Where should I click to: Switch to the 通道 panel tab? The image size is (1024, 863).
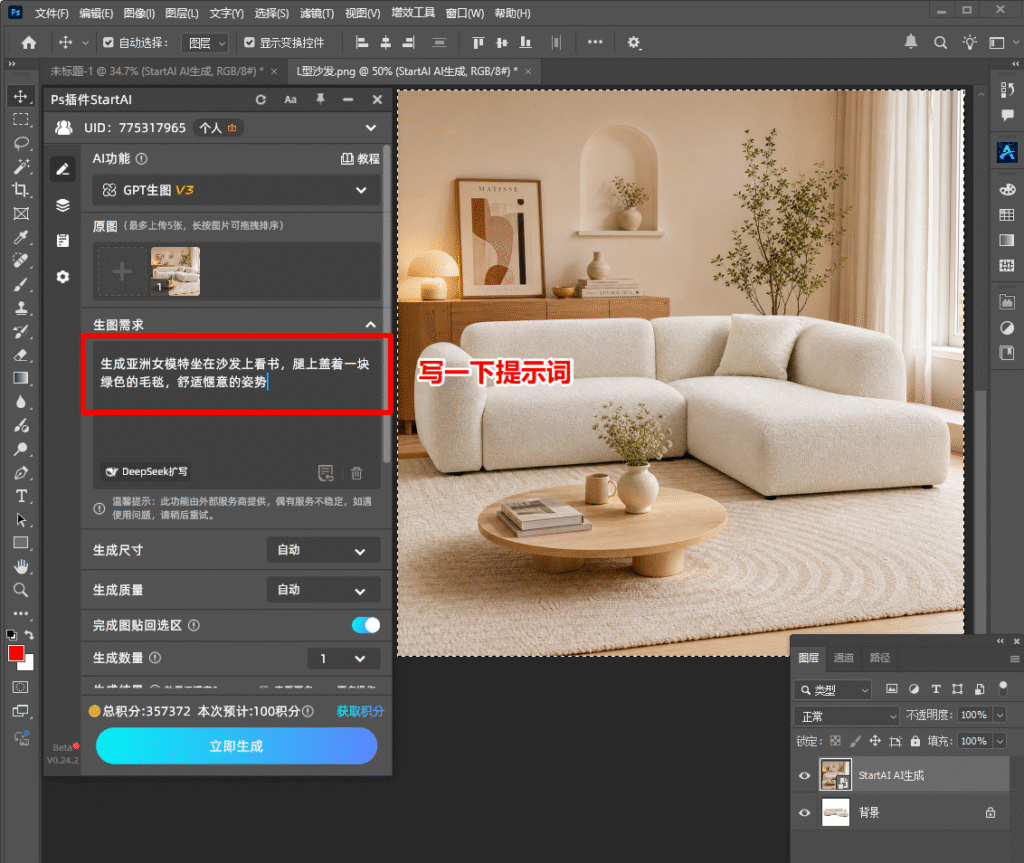844,658
